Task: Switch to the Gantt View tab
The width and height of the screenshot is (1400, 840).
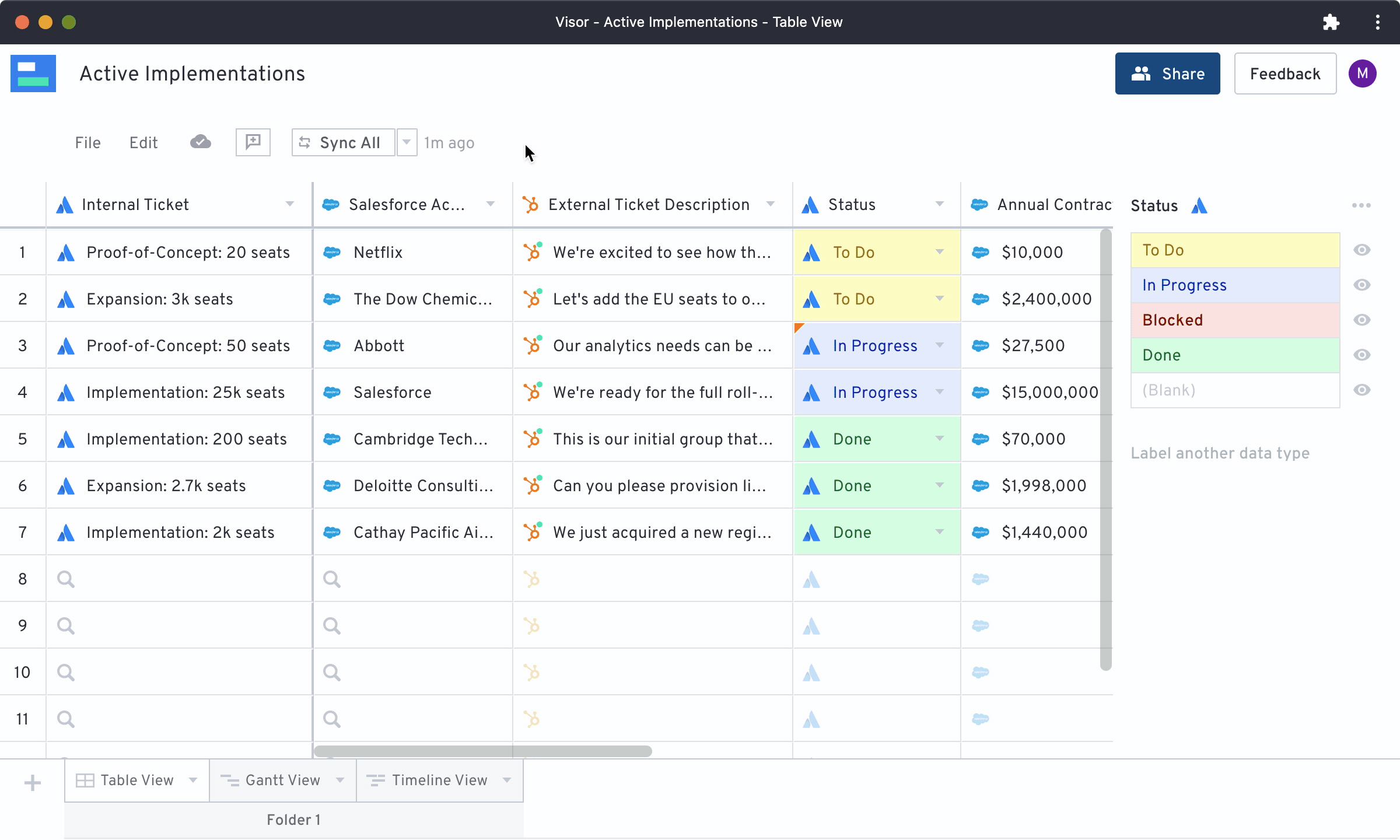Action: (x=282, y=780)
